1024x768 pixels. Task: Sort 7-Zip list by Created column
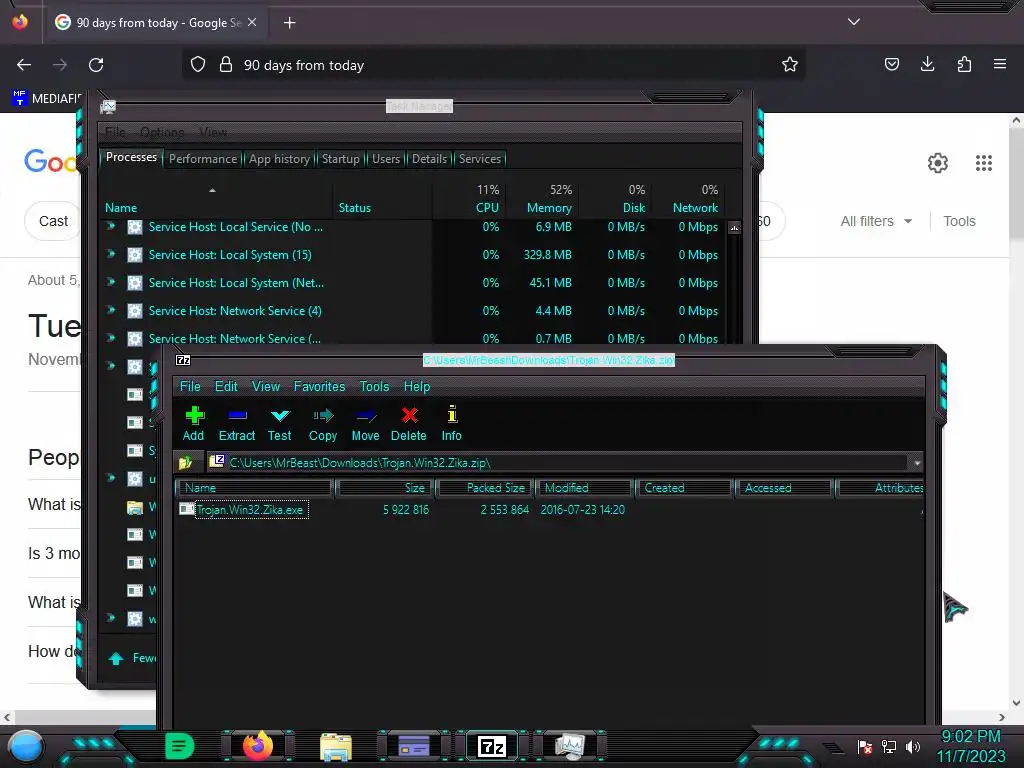[x=684, y=488]
